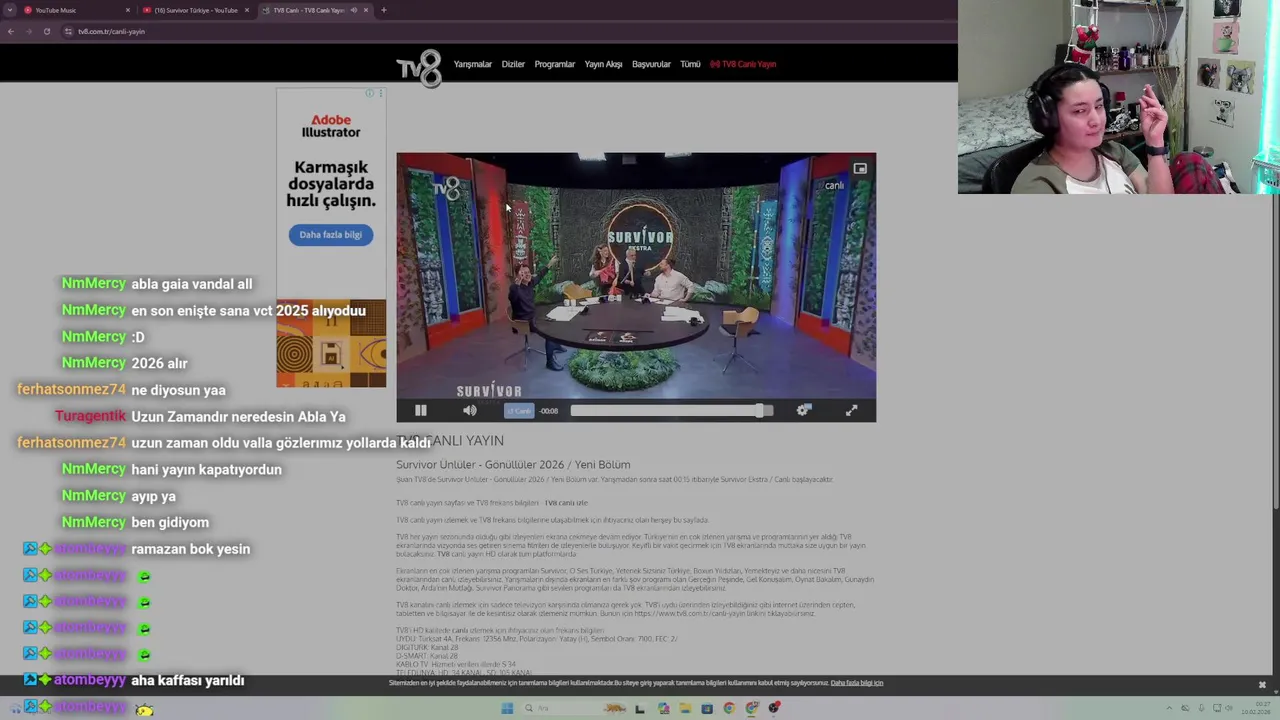Open the Yarışmalar menu

coord(473,64)
